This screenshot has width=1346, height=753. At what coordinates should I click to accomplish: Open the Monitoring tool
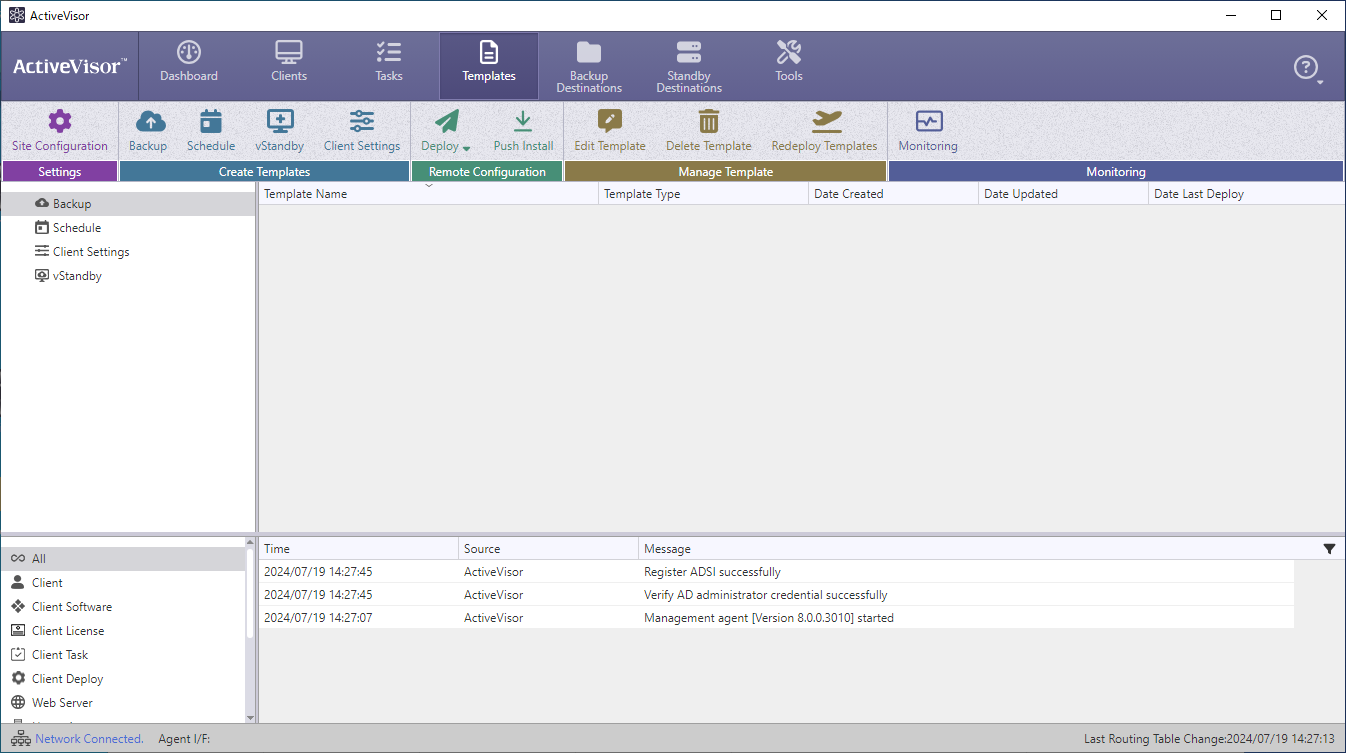(x=928, y=131)
